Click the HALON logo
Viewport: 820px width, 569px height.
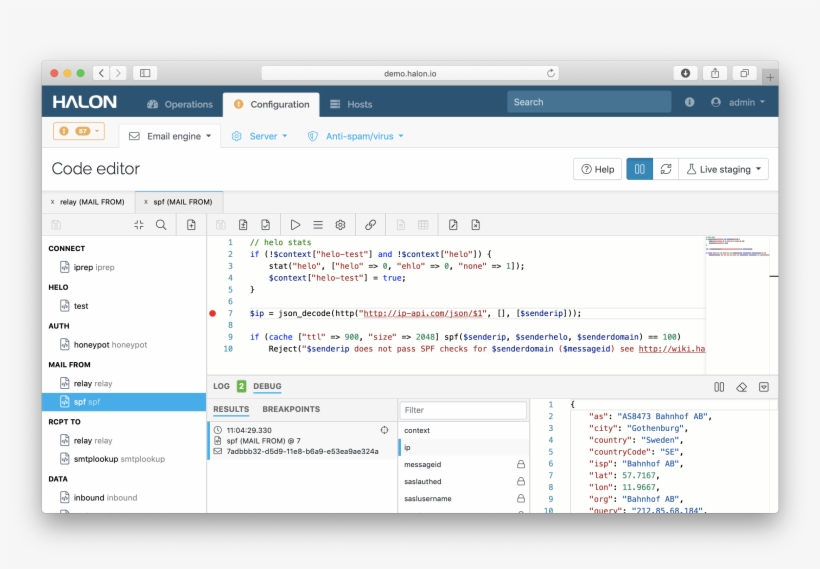pyautogui.click(x=85, y=101)
